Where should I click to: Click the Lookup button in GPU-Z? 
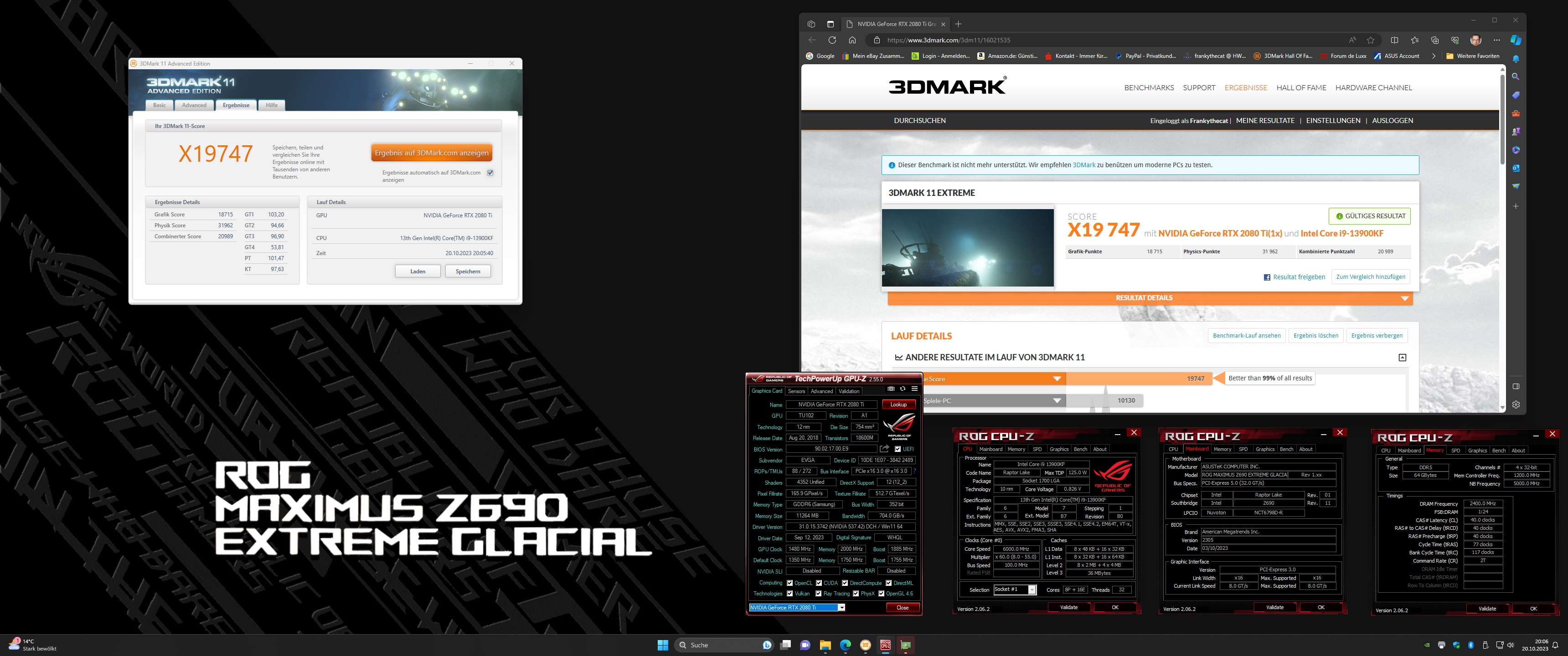(x=898, y=405)
